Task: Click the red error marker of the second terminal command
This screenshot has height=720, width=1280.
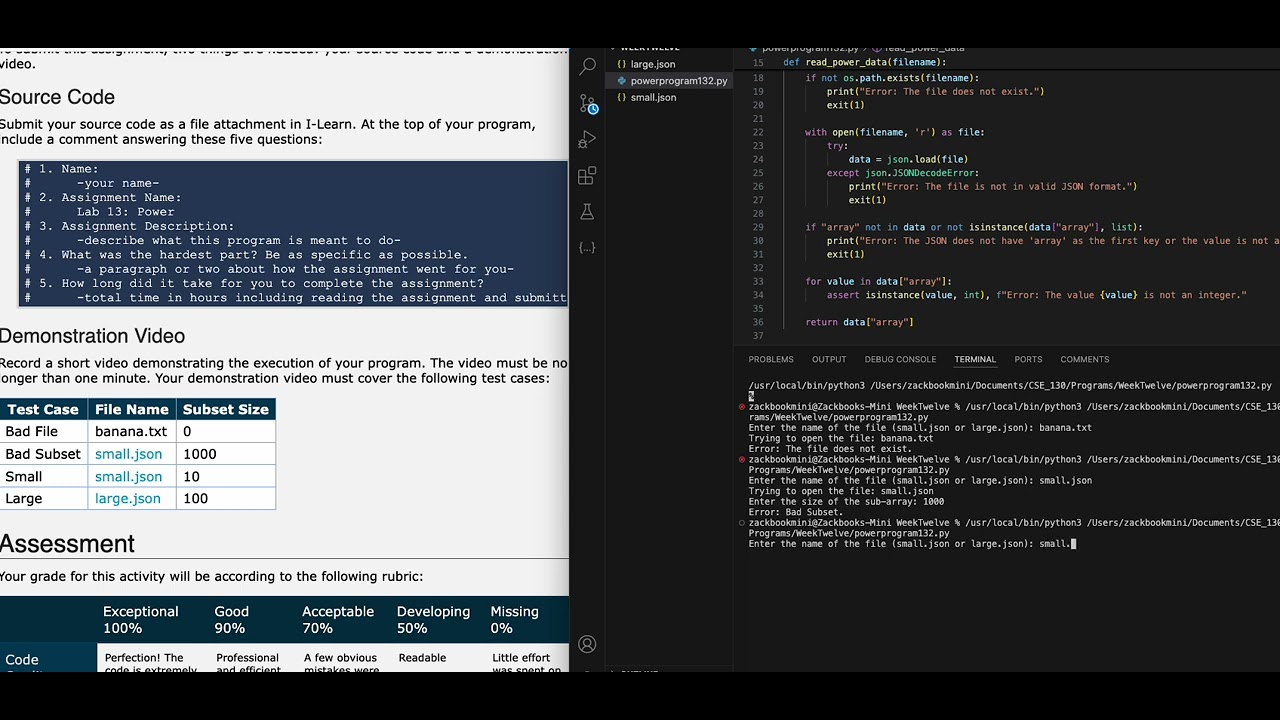Action: (742, 460)
